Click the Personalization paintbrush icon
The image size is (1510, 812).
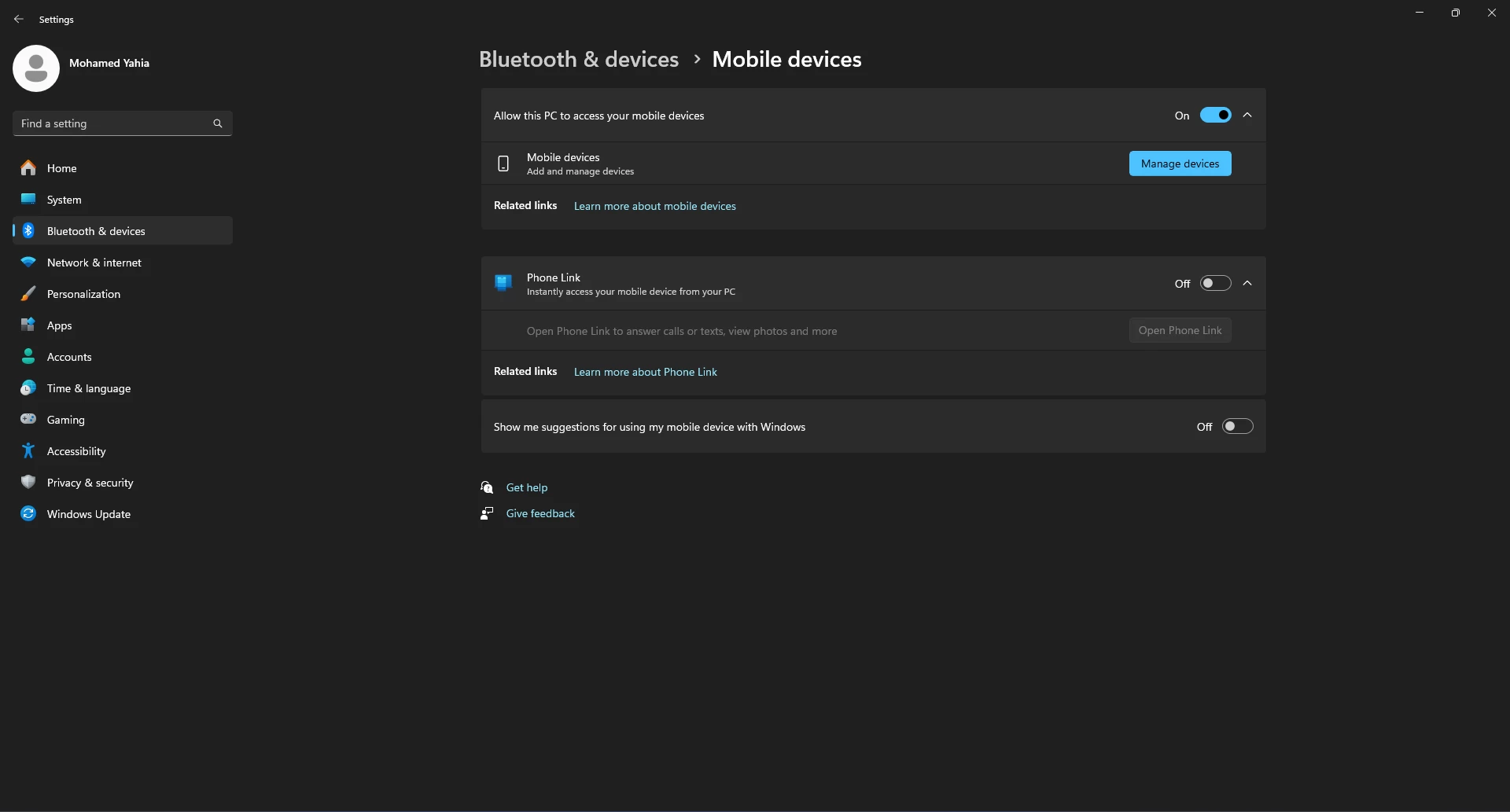[x=28, y=293]
